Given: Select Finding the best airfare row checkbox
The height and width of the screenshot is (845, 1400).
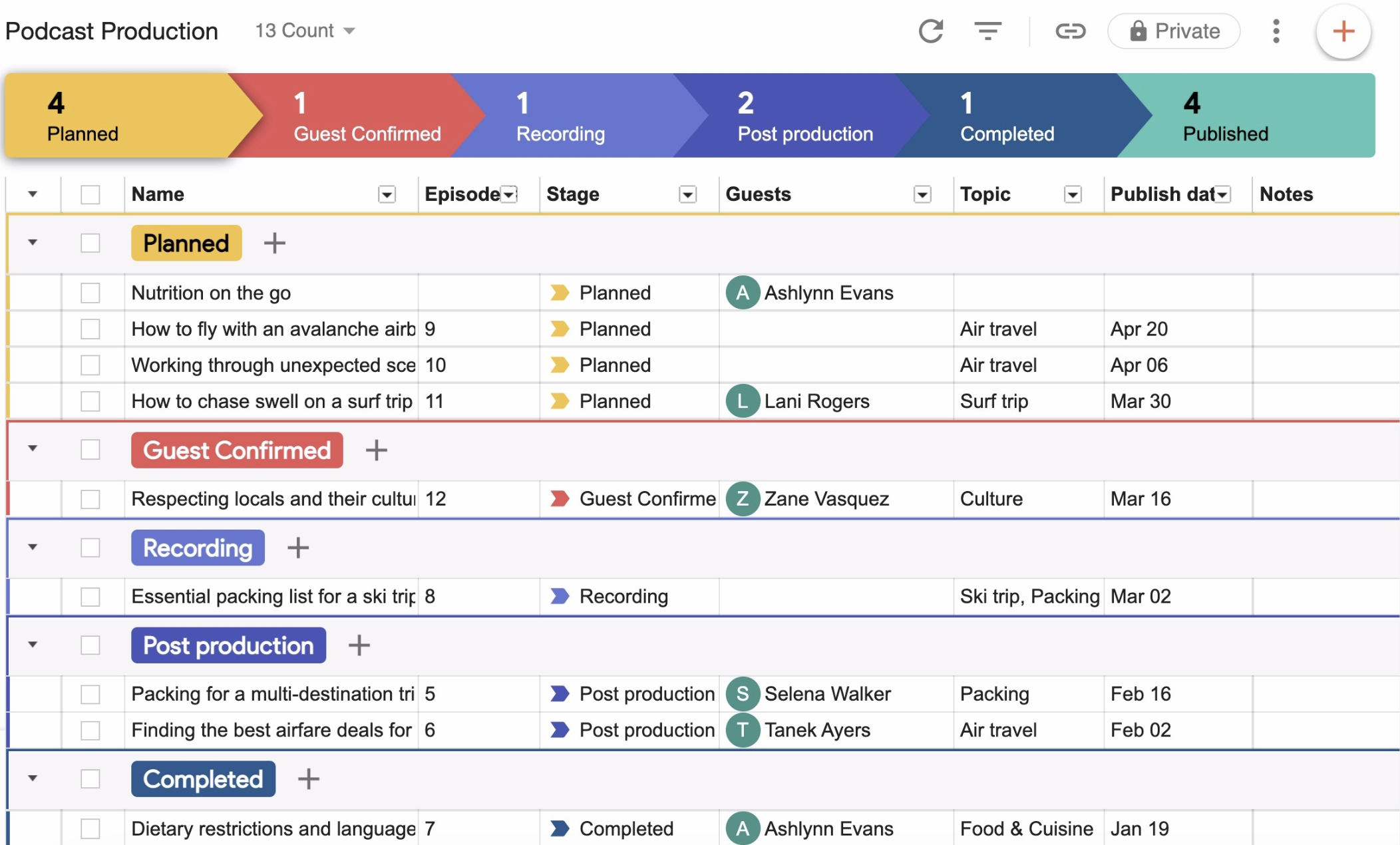Looking at the screenshot, I should click(90, 731).
